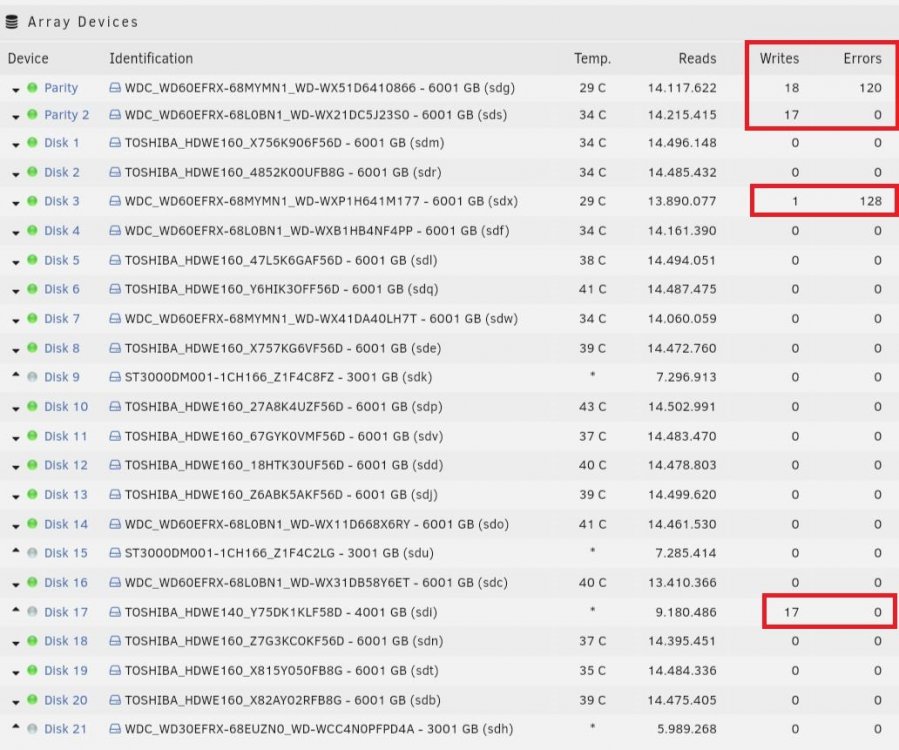Click the green status dot for Parity 2
899x750 pixels.
[32, 114]
